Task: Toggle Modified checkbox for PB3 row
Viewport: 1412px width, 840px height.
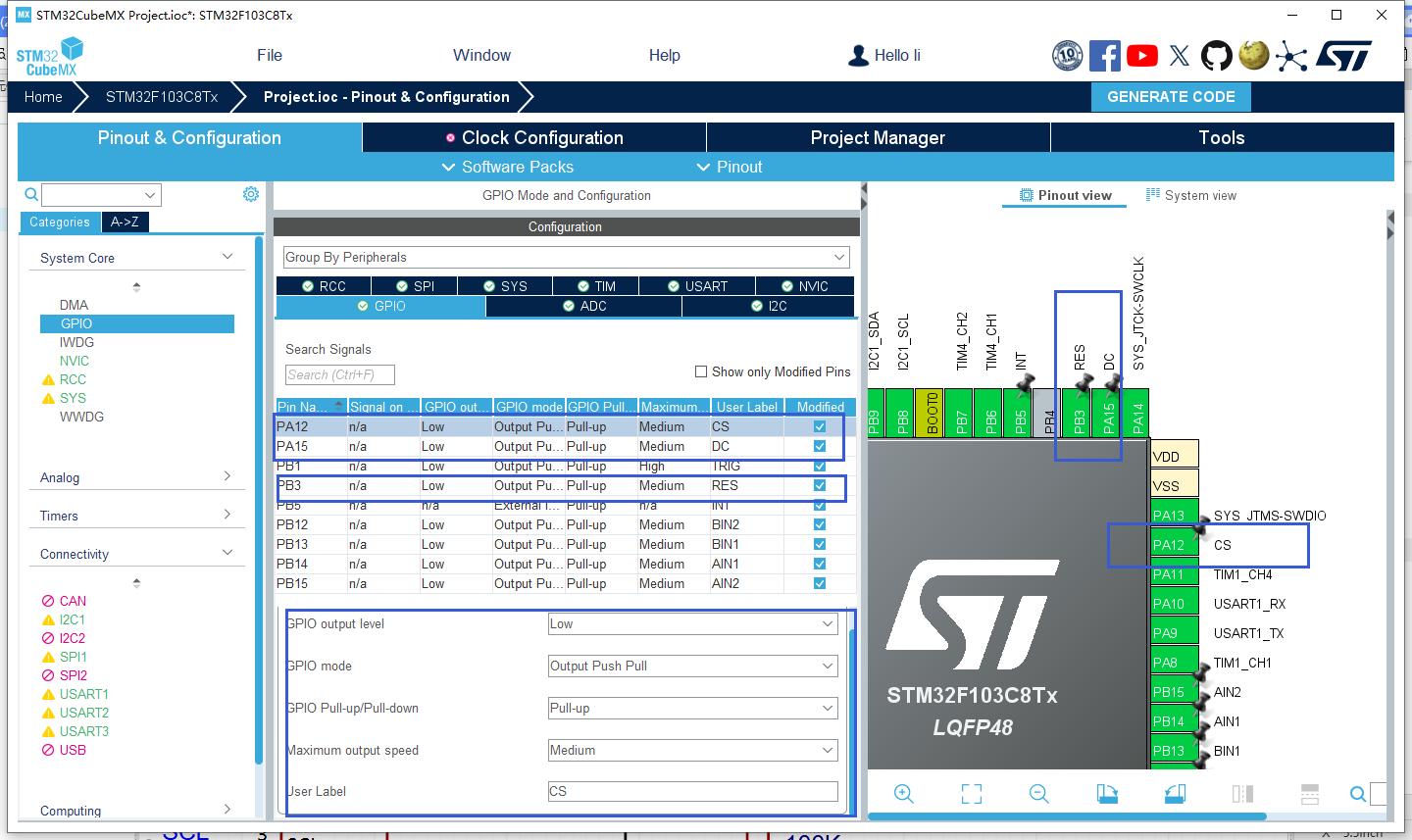Action: (820, 485)
